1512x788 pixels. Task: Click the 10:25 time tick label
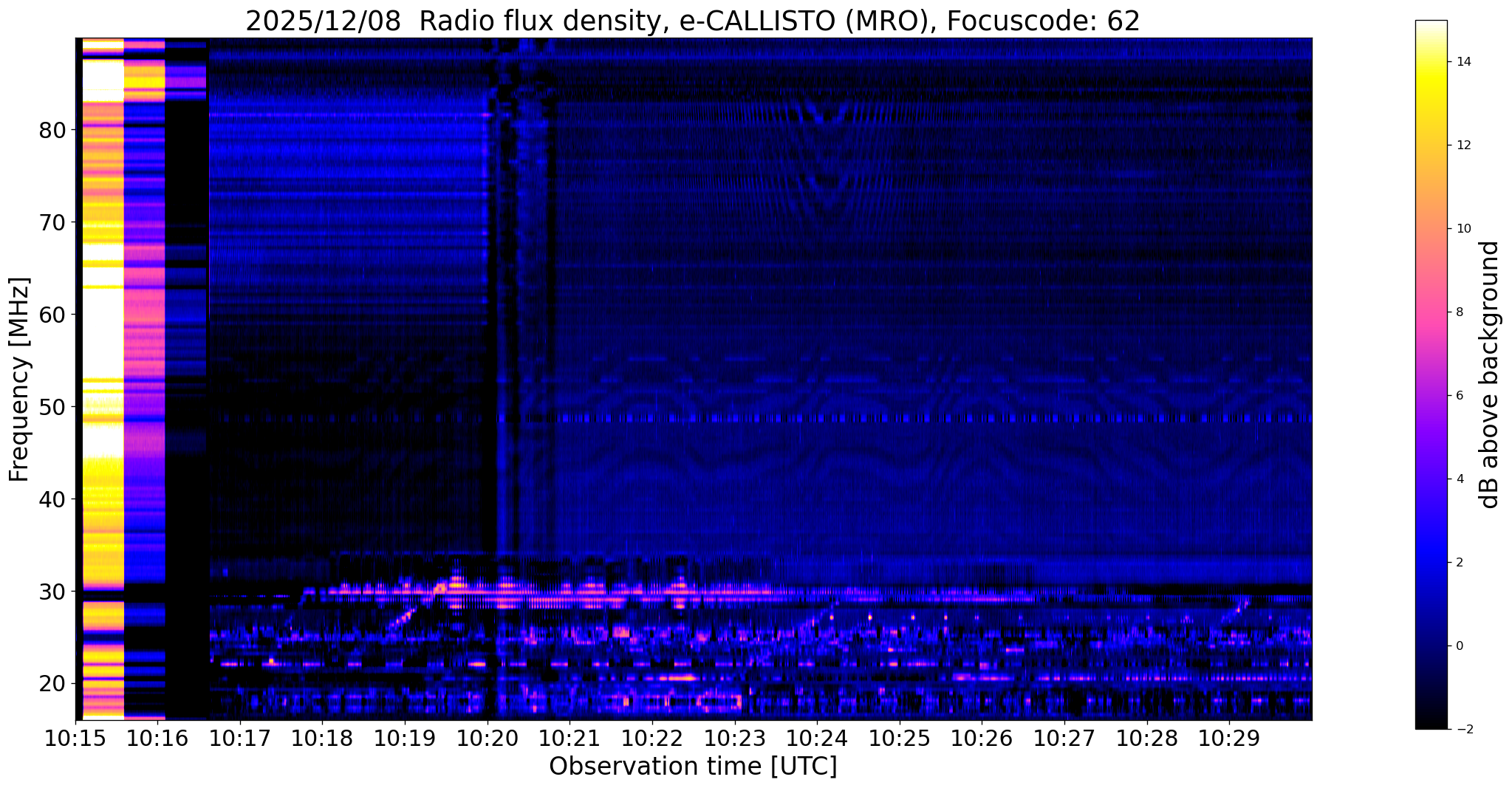(x=900, y=739)
